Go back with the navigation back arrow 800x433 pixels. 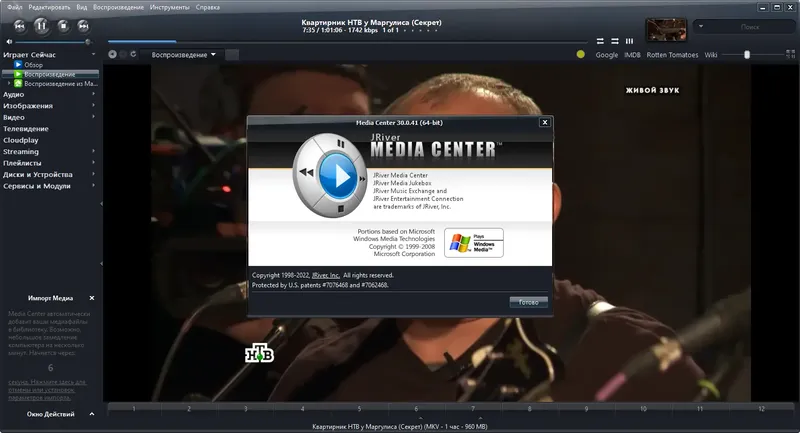point(112,54)
